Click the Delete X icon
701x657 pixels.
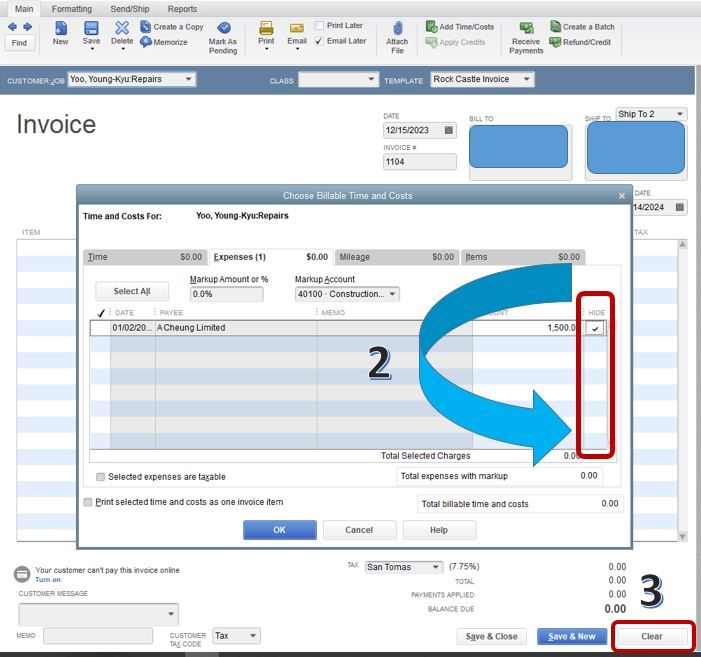(122, 28)
